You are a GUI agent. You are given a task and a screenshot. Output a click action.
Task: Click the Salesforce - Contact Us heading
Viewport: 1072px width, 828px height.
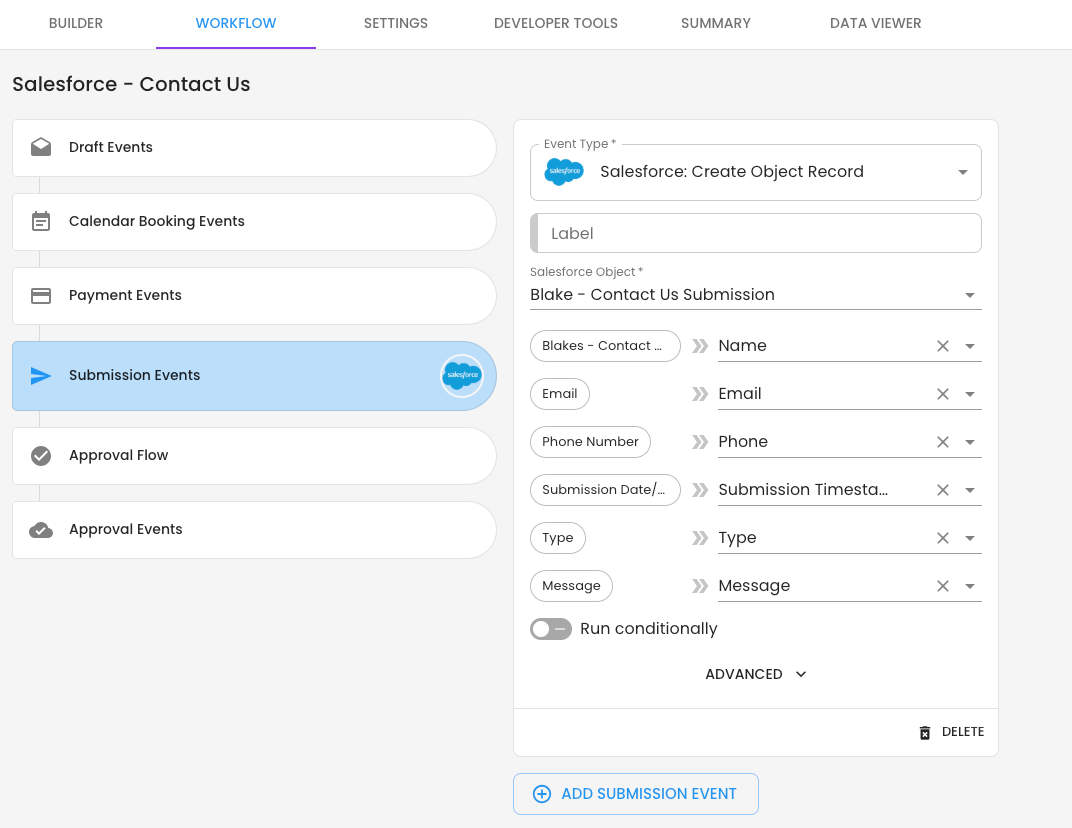(x=131, y=84)
